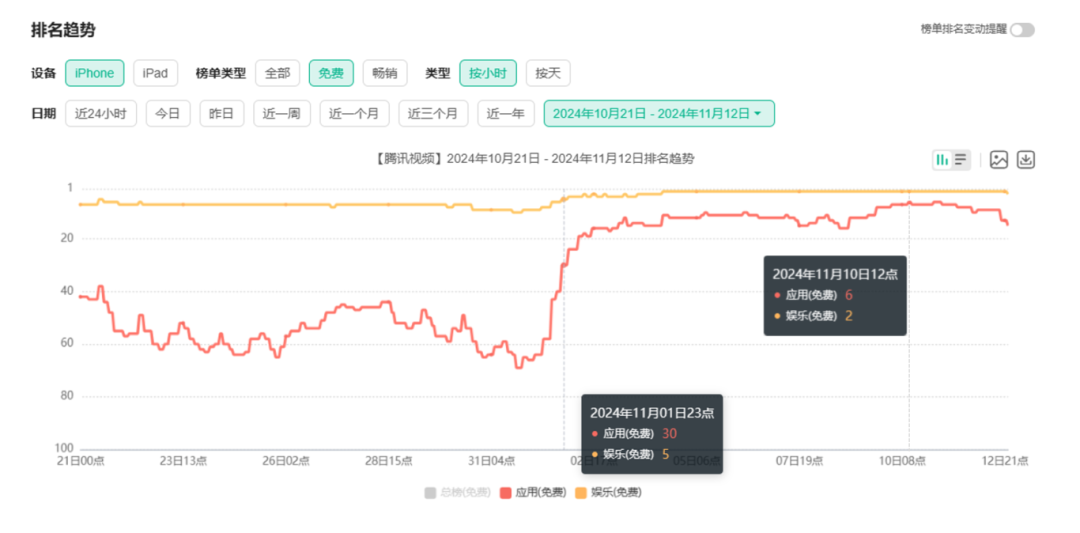Click 12日21点 x-axis label
Screen dimensions: 1080x533
click(1006, 461)
